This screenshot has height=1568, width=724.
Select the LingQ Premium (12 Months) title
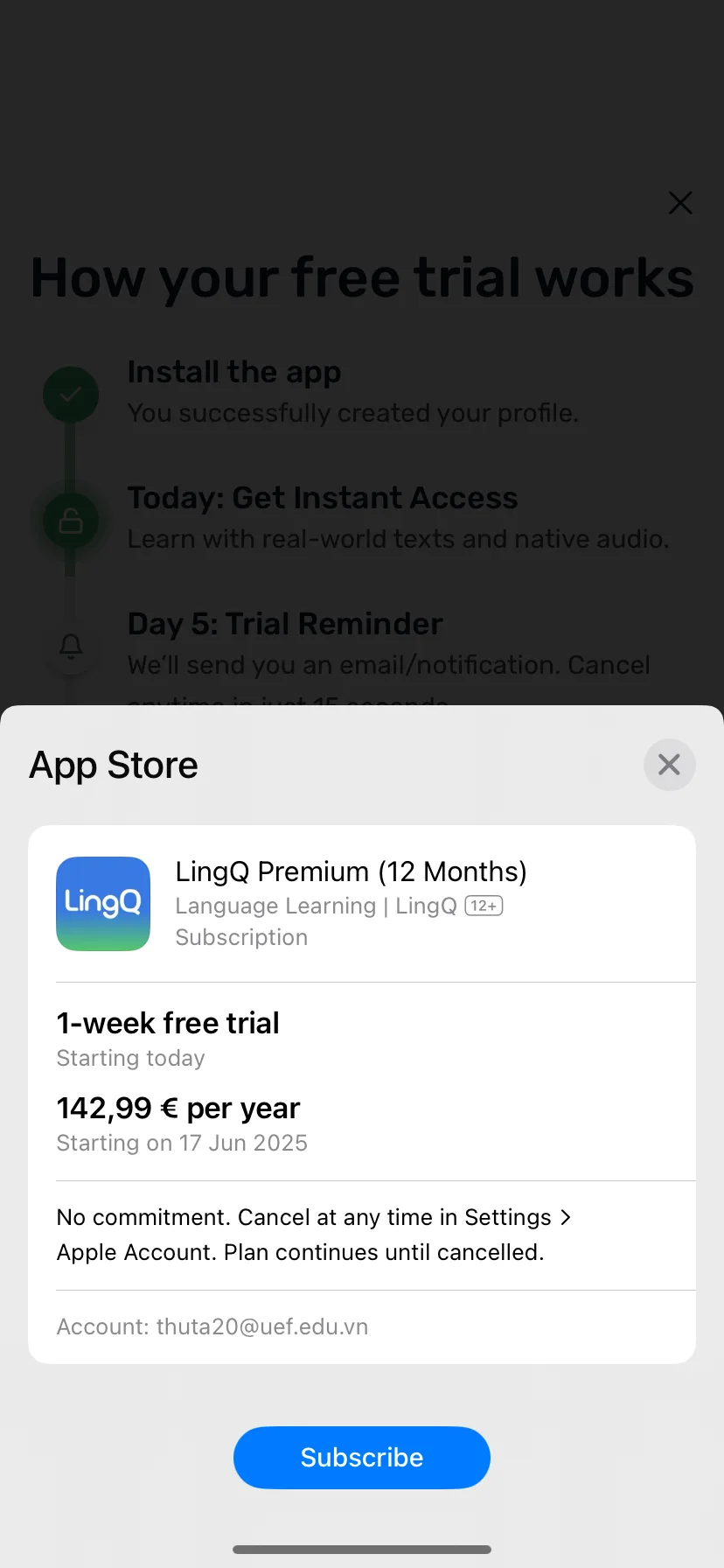point(352,871)
